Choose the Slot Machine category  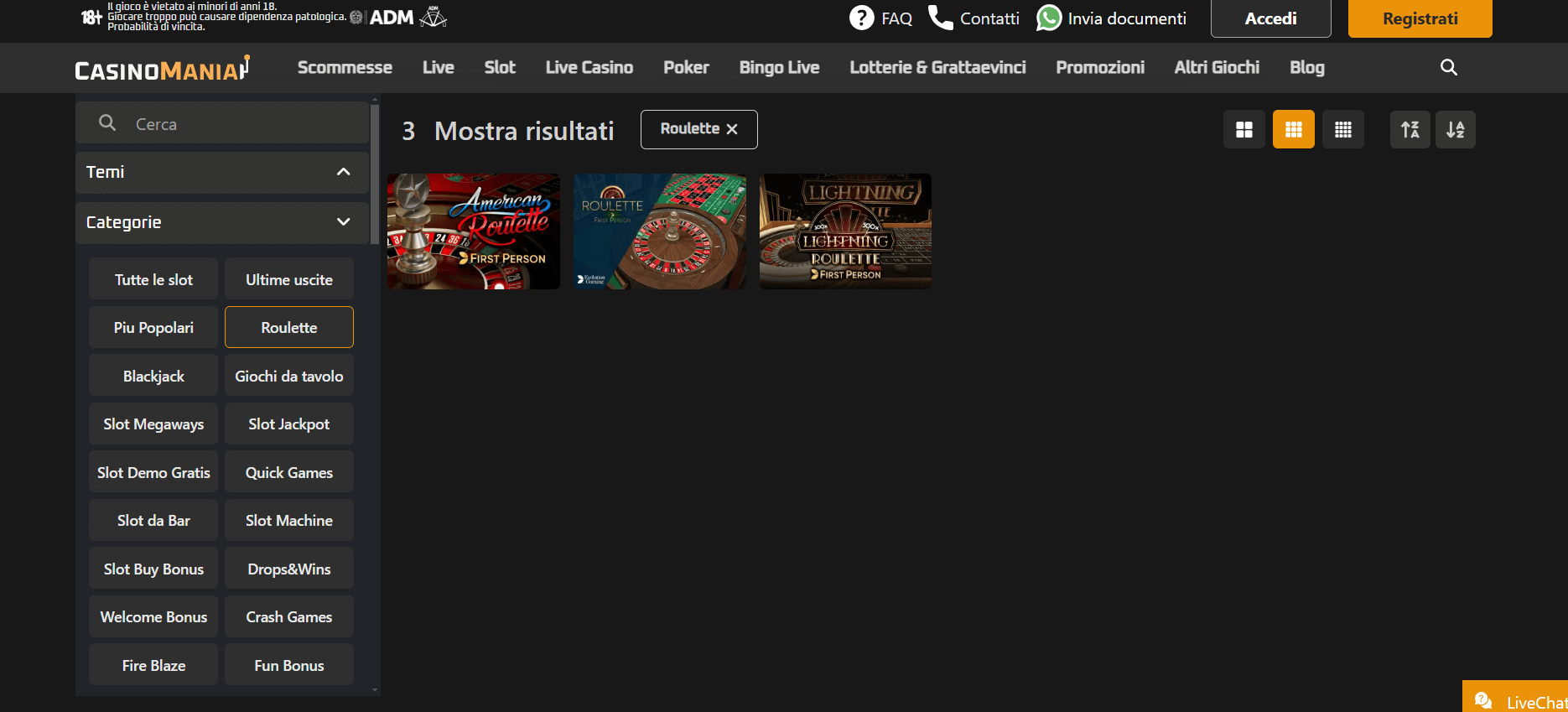289,520
